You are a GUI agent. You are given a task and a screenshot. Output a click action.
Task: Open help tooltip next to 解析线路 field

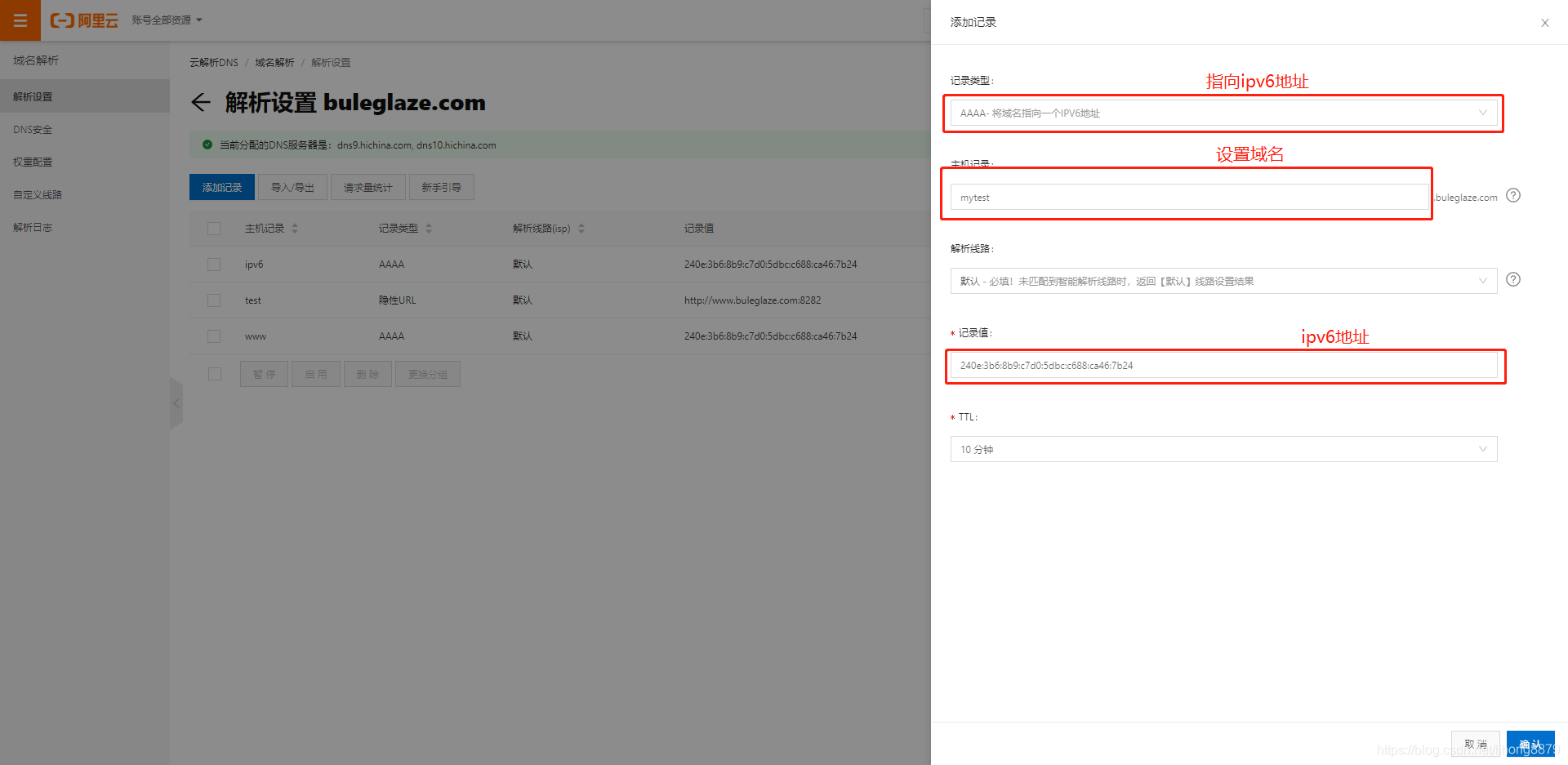[1513, 279]
